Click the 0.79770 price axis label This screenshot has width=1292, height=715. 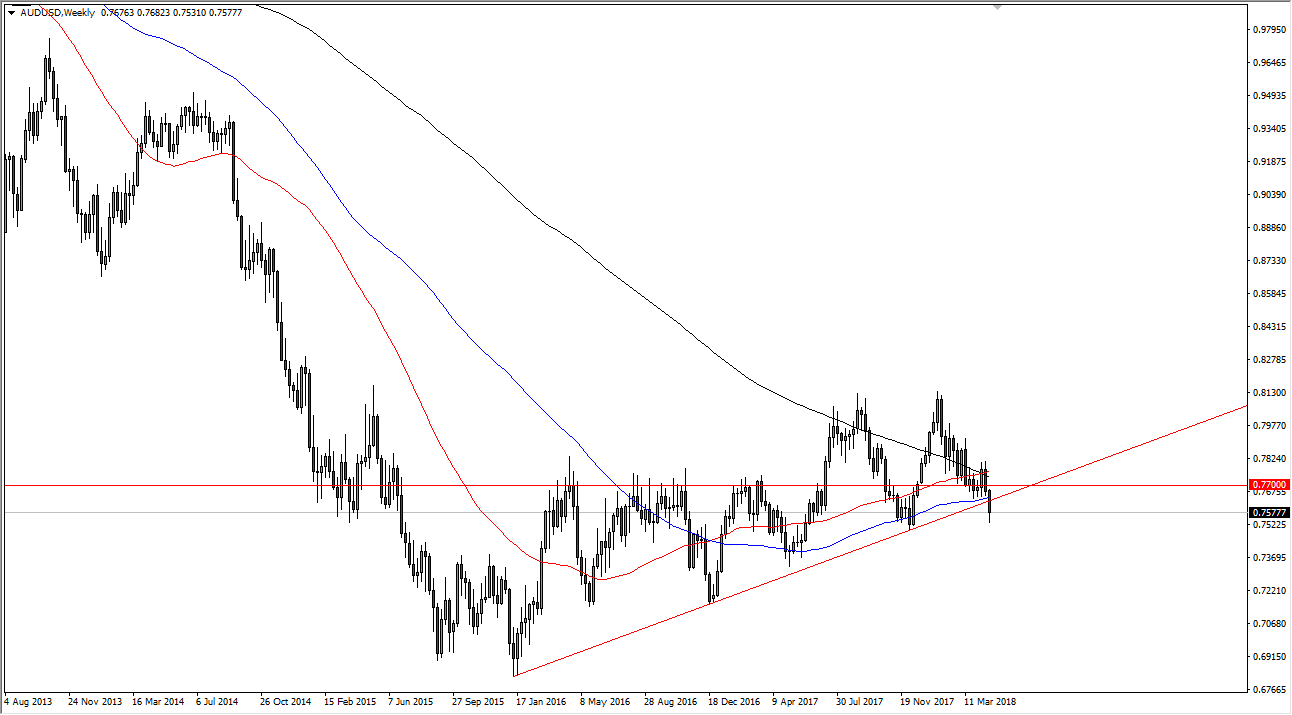point(1267,426)
